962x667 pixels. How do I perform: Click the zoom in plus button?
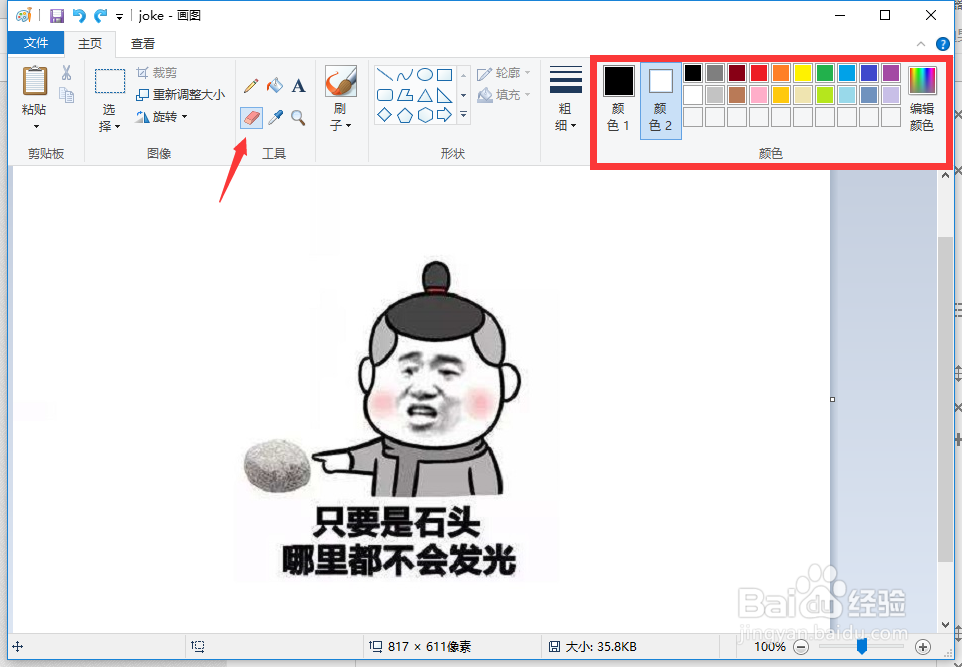[923, 647]
